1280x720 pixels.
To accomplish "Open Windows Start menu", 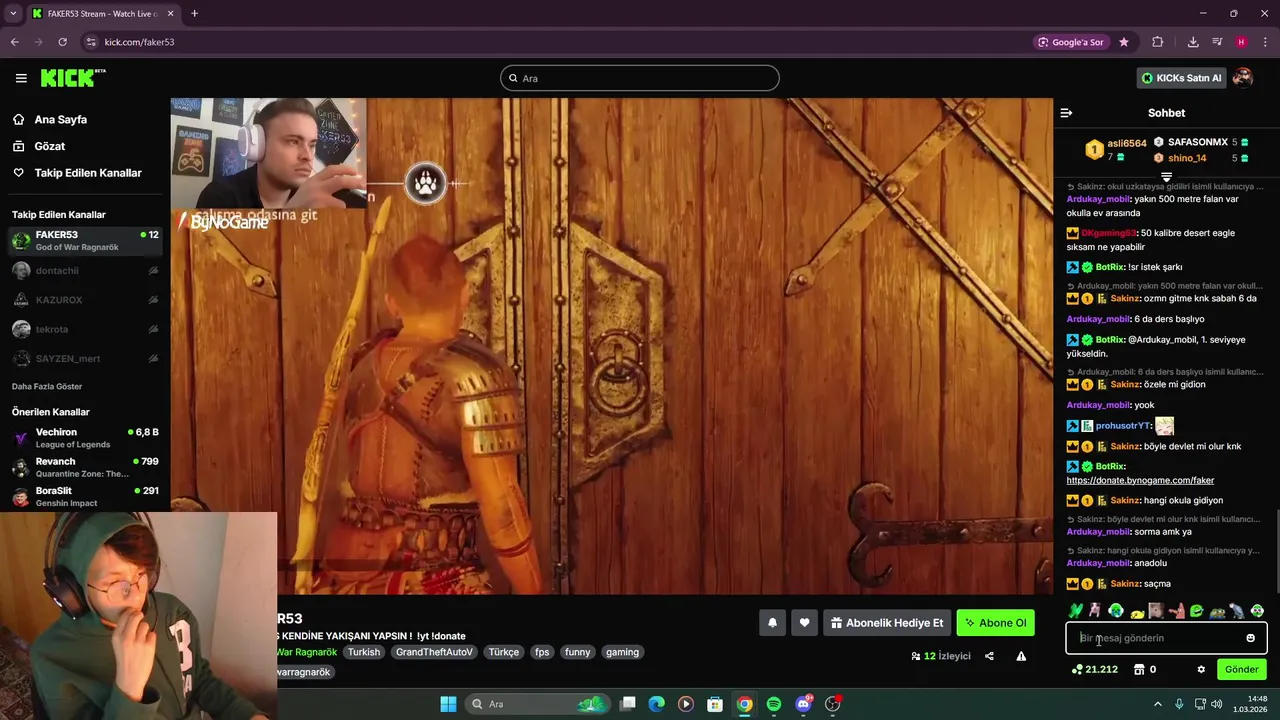I will (x=448, y=704).
